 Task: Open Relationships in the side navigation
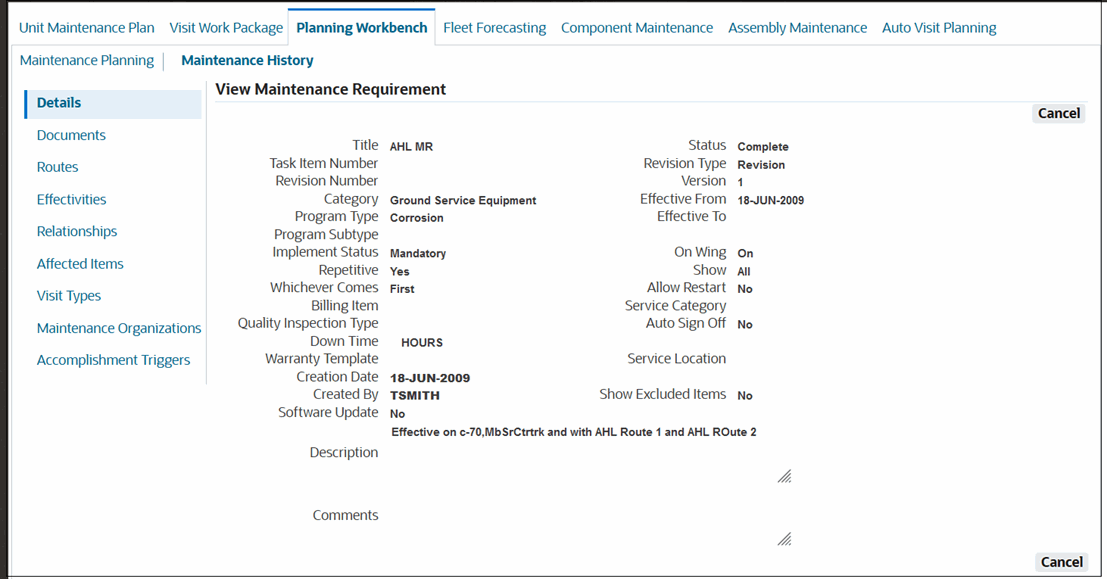click(77, 232)
